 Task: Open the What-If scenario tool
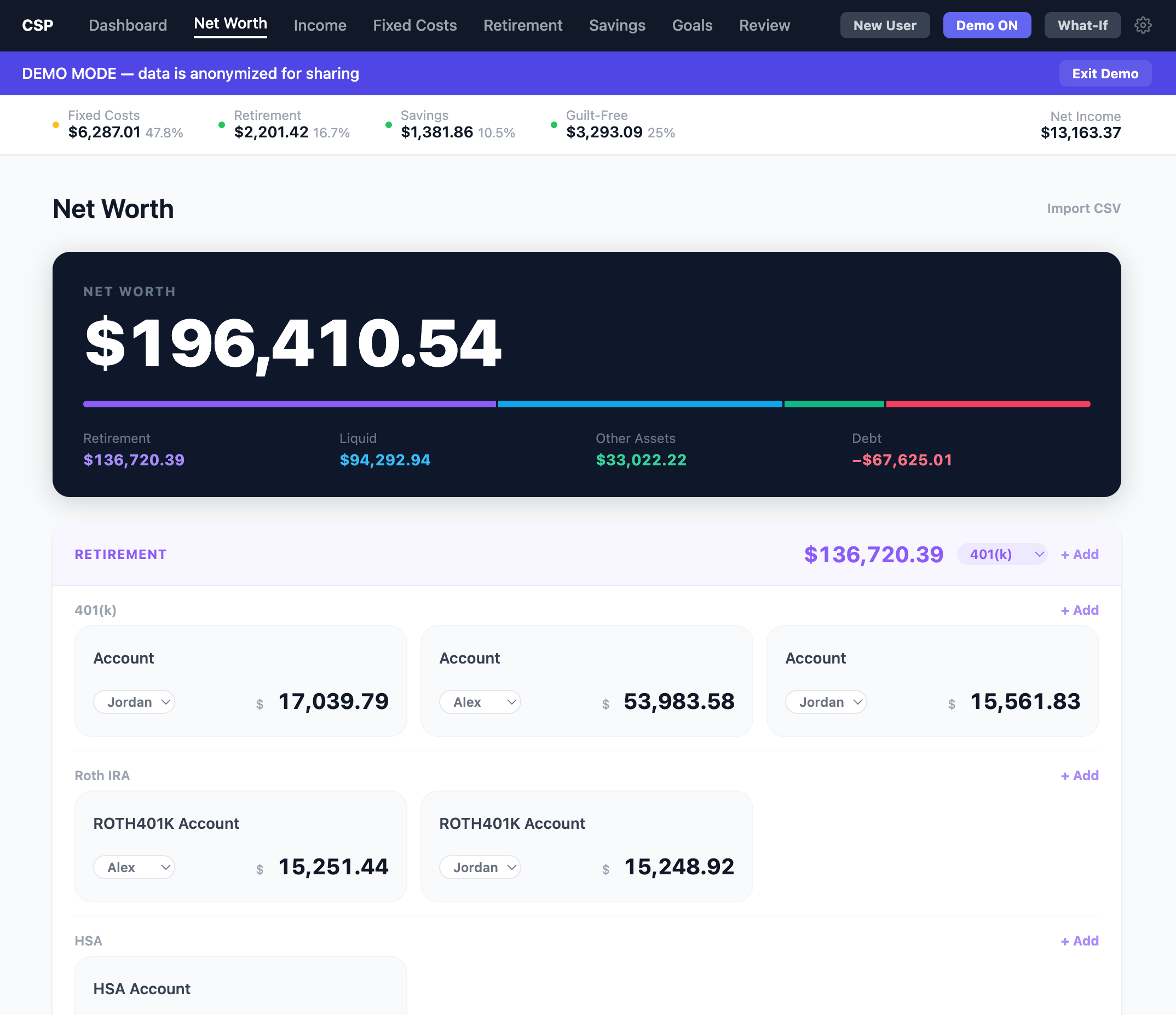click(1082, 25)
